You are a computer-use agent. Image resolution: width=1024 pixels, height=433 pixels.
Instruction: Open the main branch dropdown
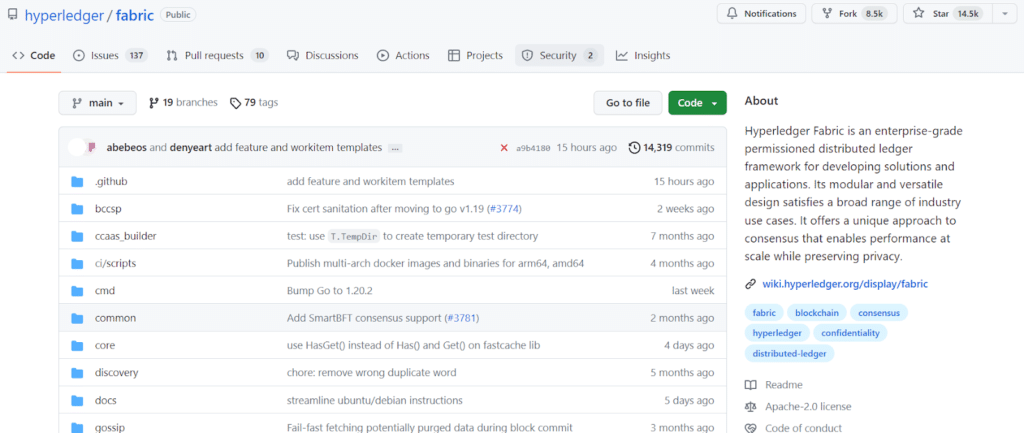point(97,103)
